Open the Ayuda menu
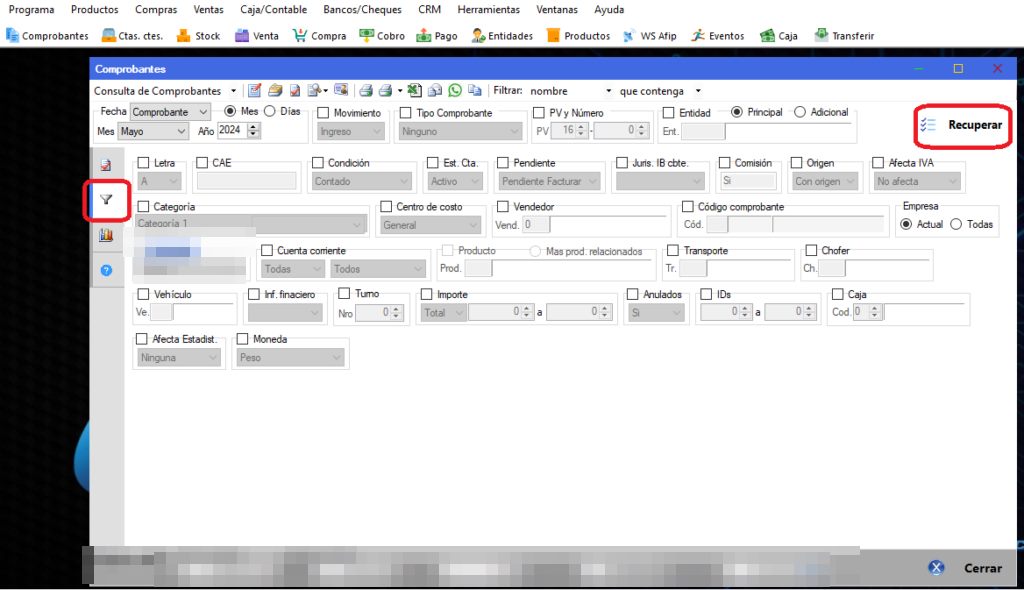The height and width of the screenshot is (590, 1024). (609, 10)
